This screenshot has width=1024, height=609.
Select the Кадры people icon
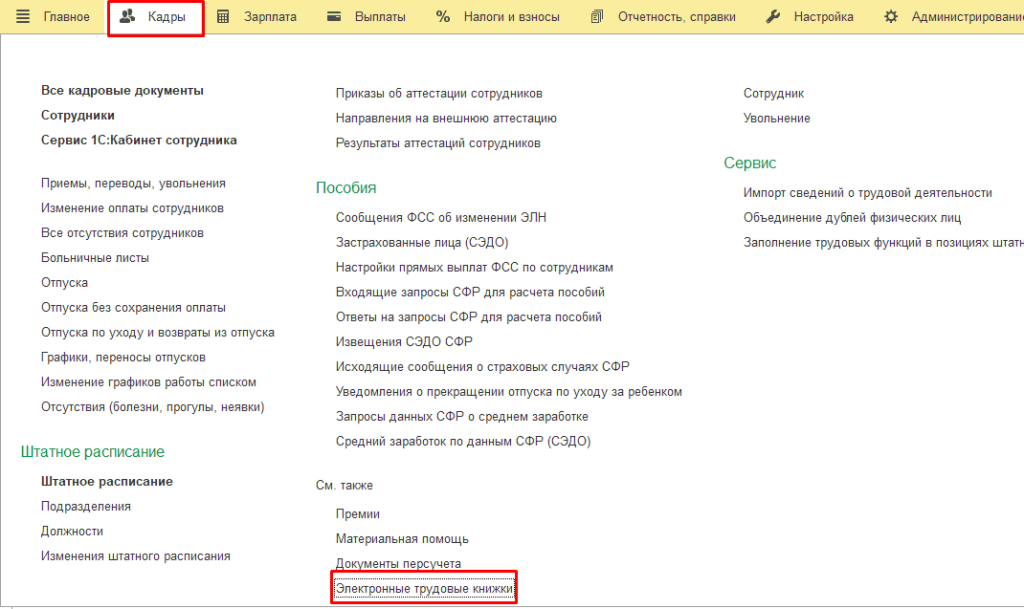tap(126, 15)
